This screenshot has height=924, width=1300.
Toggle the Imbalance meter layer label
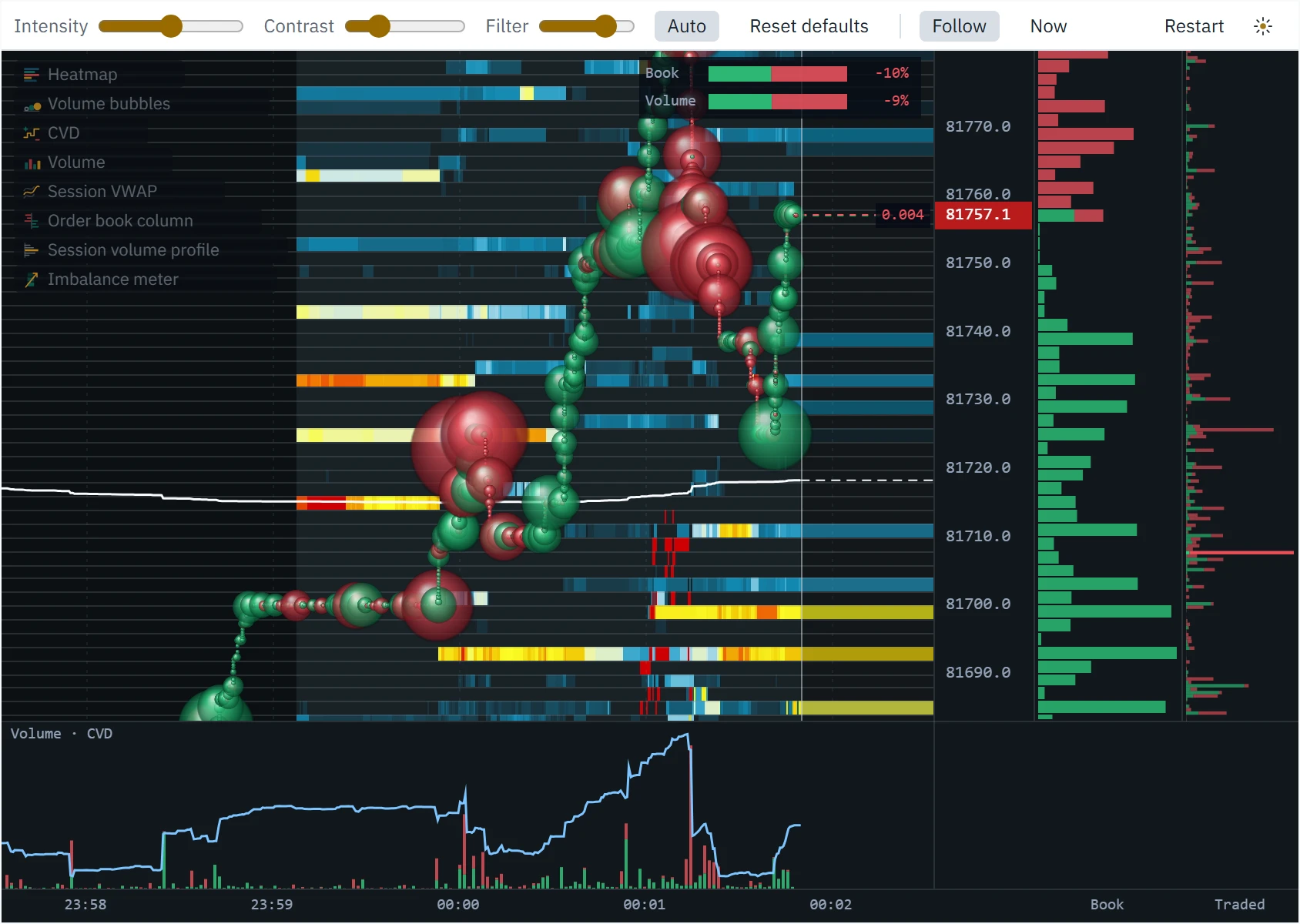[112, 280]
